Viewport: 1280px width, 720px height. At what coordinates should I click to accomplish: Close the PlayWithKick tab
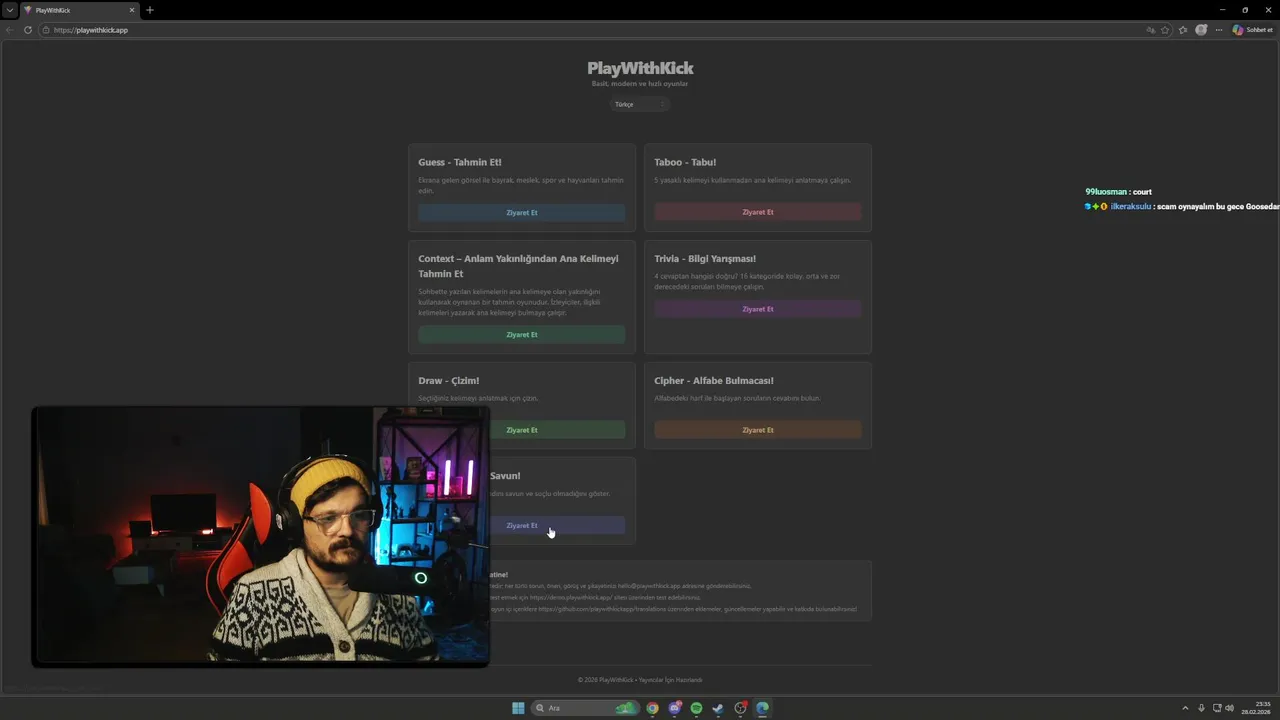pyautogui.click(x=131, y=10)
